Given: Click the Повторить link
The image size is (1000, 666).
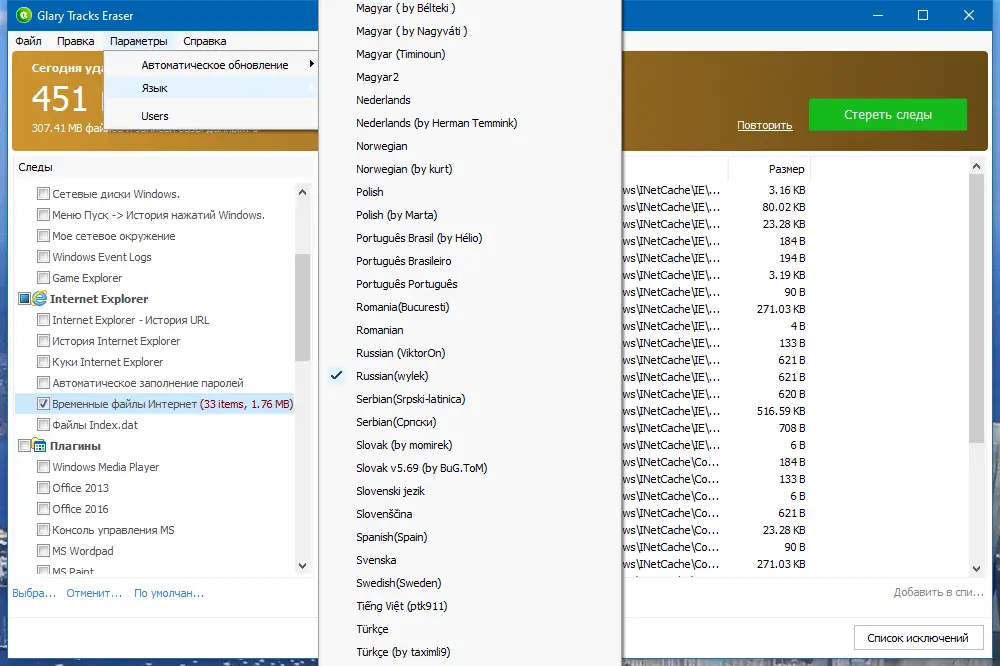Looking at the screenshot, I should pyautogui.click(x=765, y=125).
